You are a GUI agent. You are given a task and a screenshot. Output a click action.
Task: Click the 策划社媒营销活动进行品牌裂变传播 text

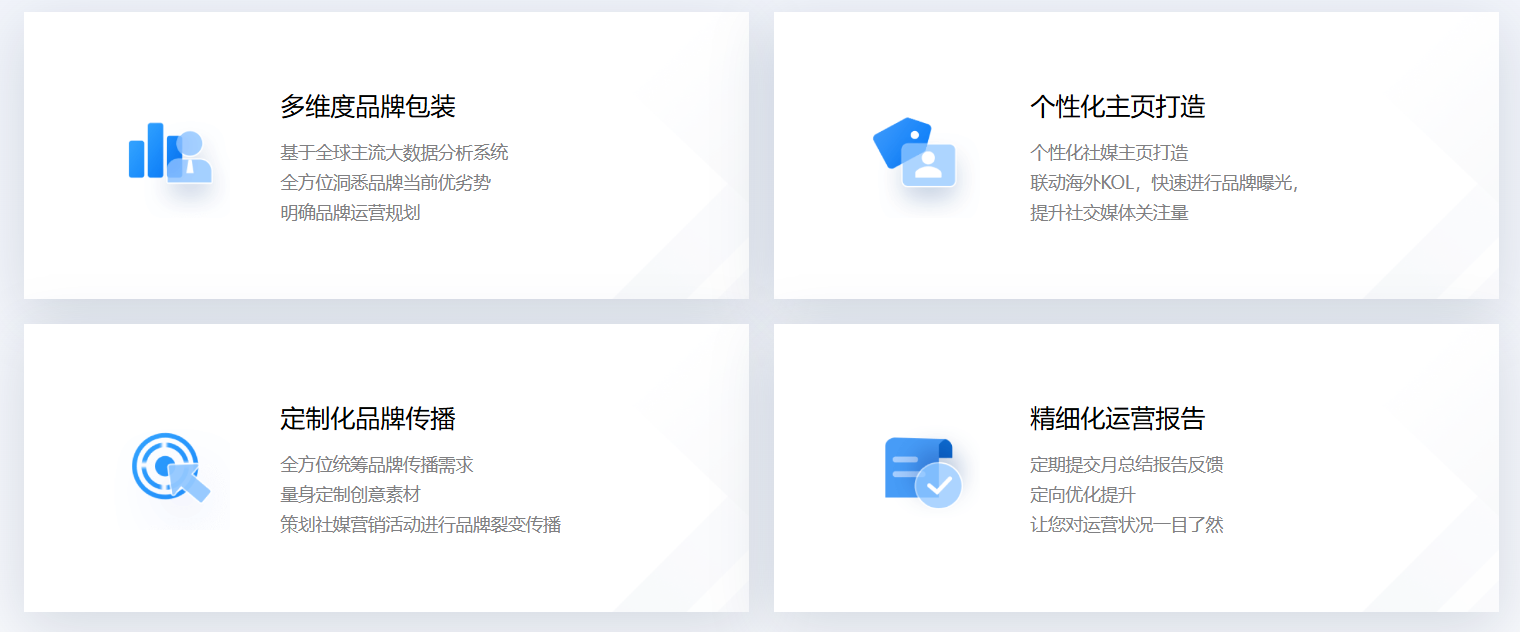(x=420, y=525)
